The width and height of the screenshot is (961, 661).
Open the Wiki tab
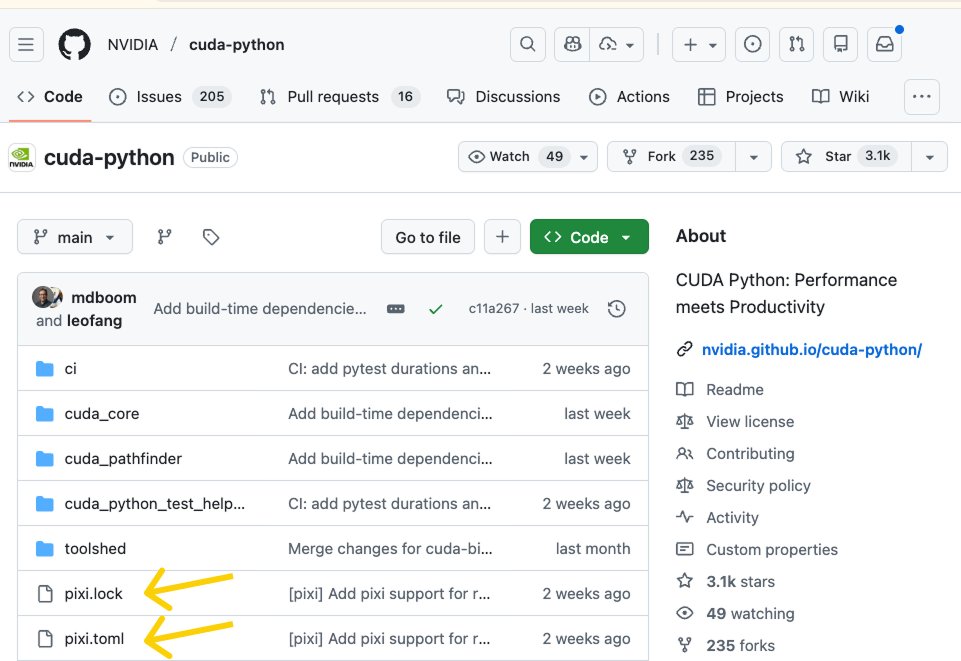841,97
